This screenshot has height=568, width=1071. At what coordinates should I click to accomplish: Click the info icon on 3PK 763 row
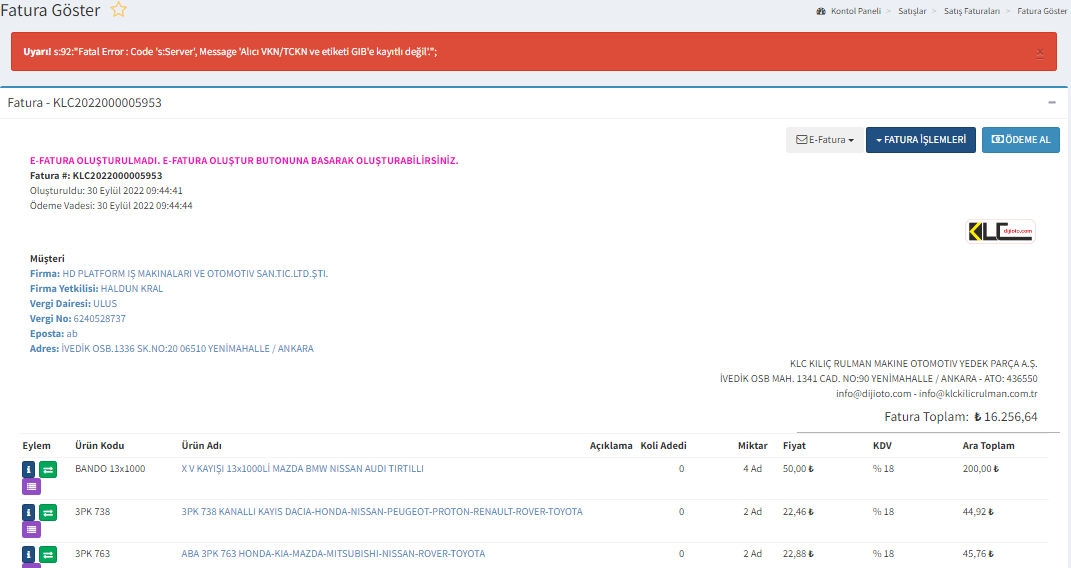click(x=30, y=554)
